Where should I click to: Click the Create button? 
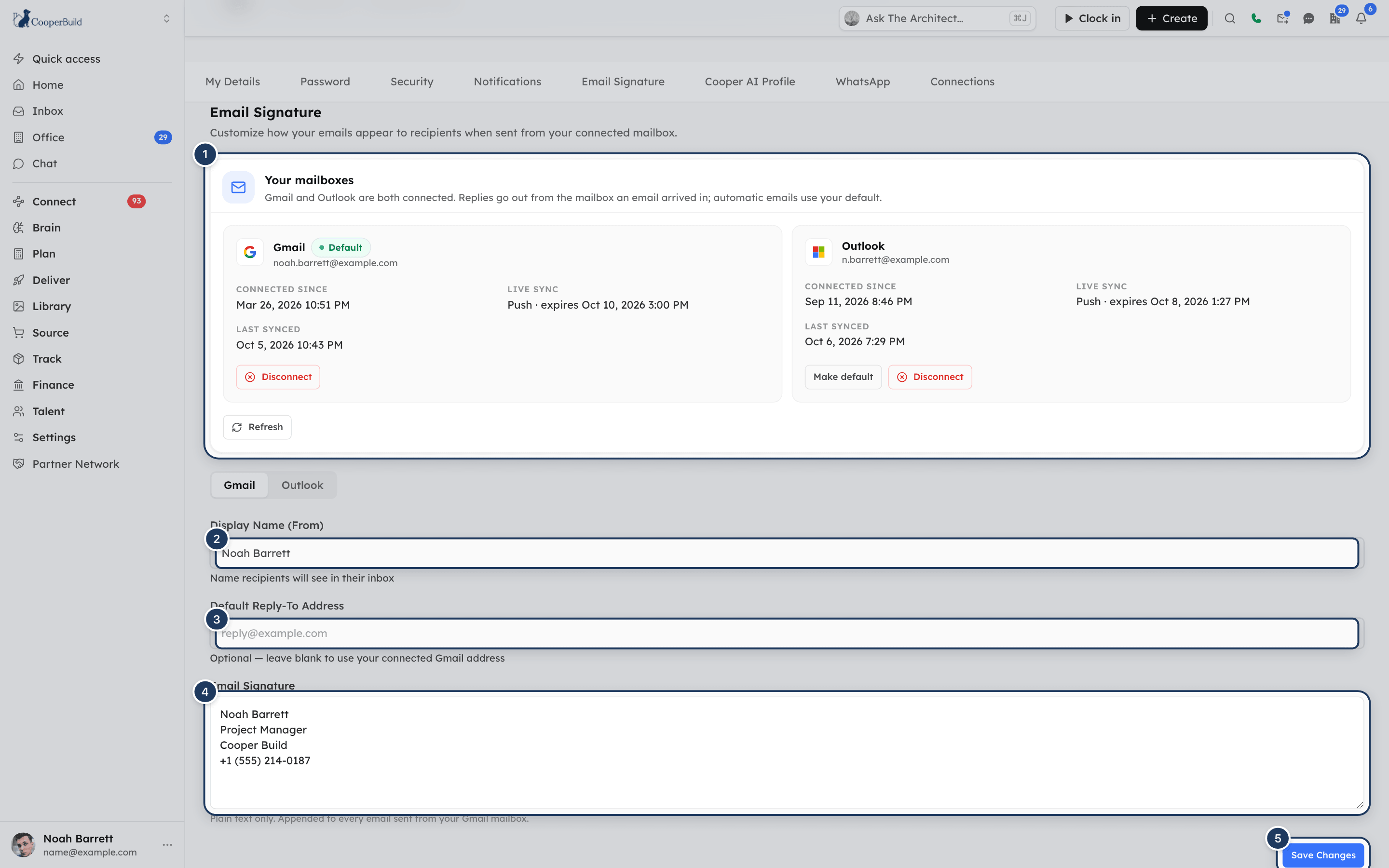(1171, 18)
